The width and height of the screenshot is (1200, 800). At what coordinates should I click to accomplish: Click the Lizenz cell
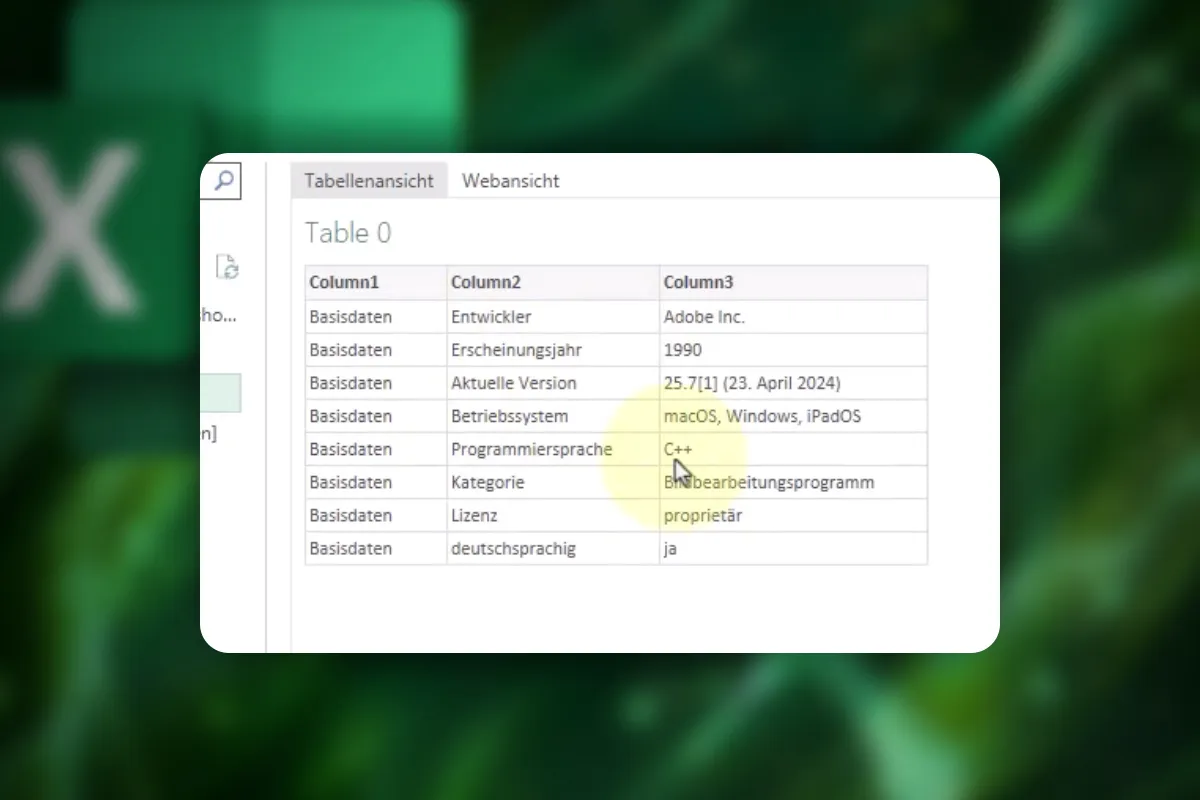pyautogui.click(x=553, y=515)
